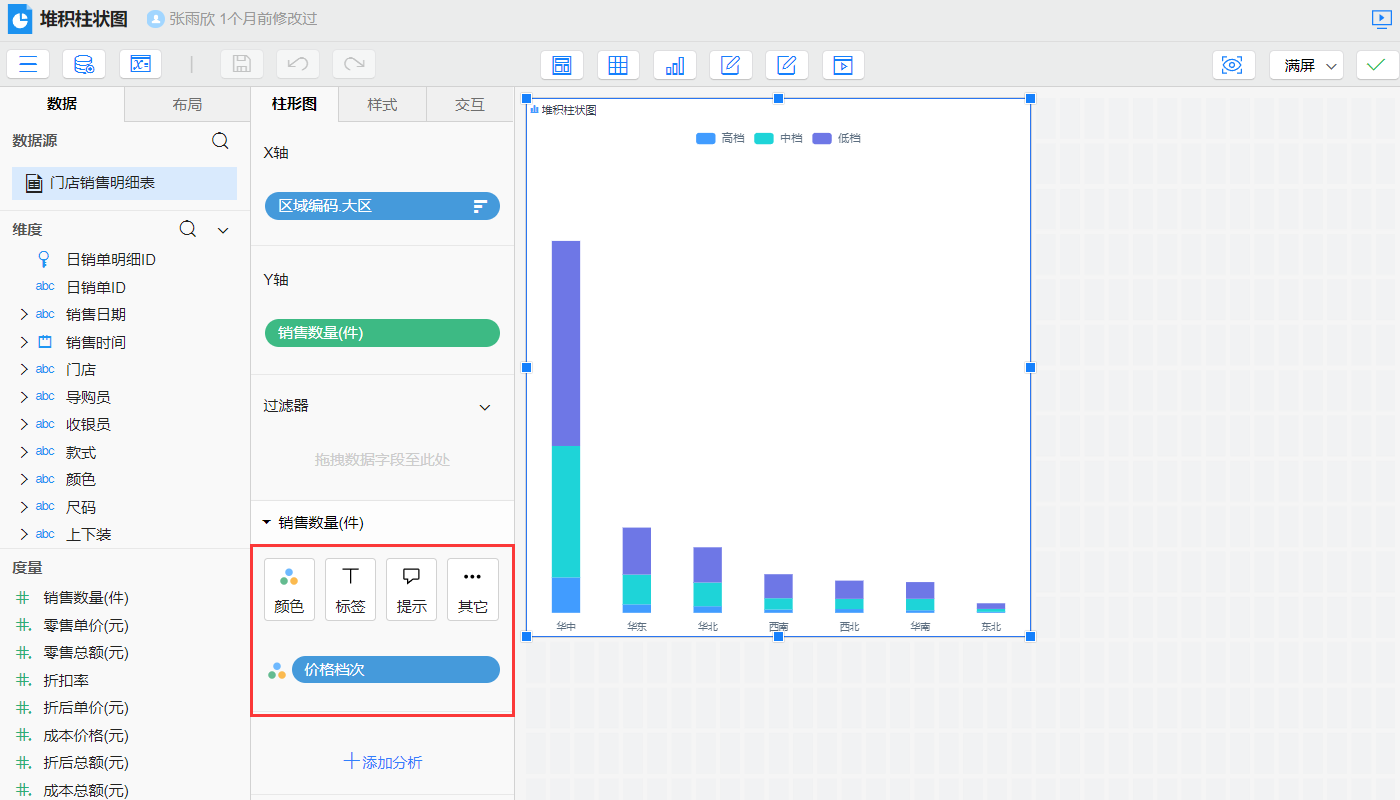Collapse the 过滤器 filter section

click(485, 407)
